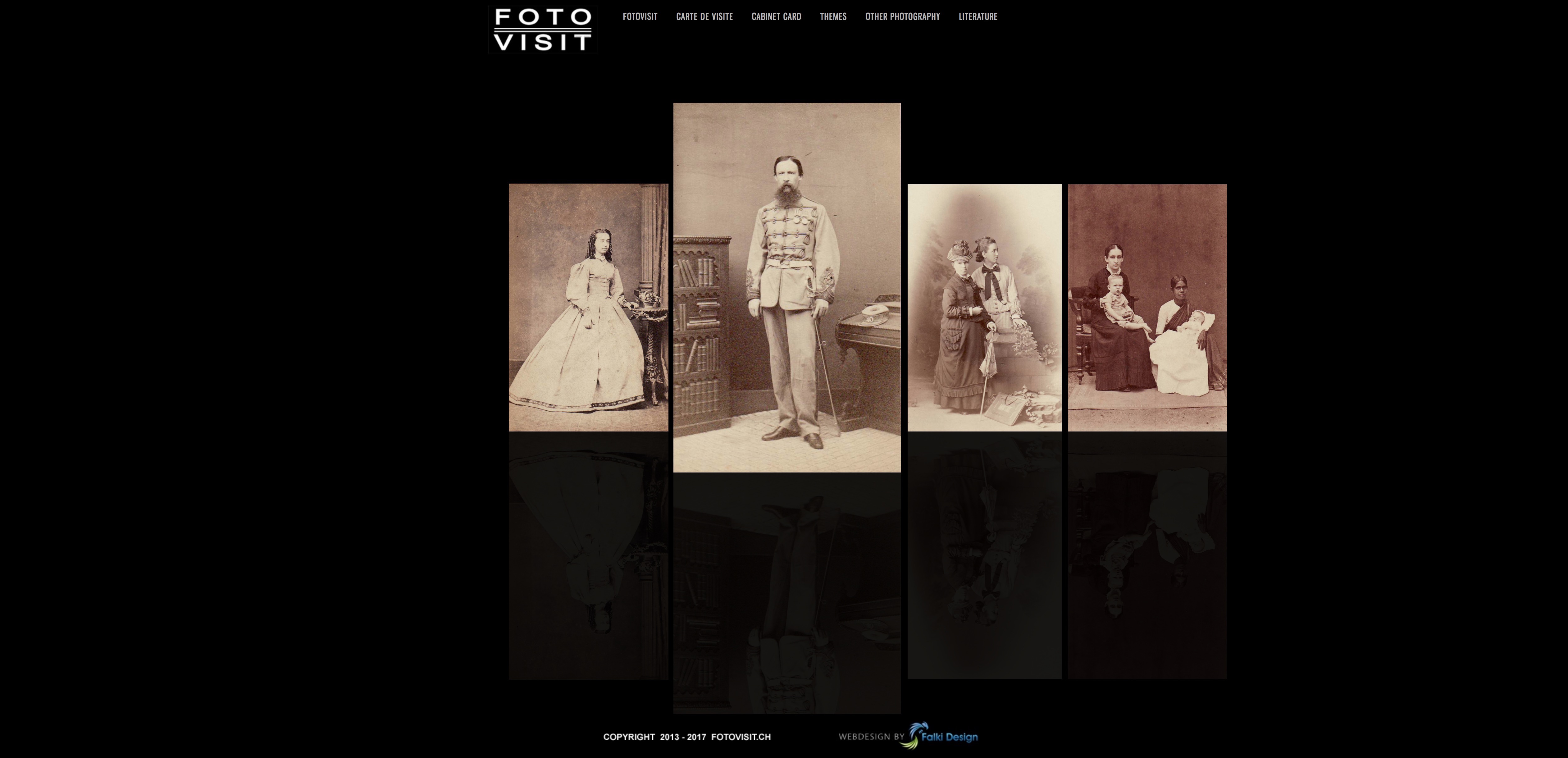1568x758 pixels.
Task: Select photo of woman in crinoline dress
Action: click(x=588, y=308)
